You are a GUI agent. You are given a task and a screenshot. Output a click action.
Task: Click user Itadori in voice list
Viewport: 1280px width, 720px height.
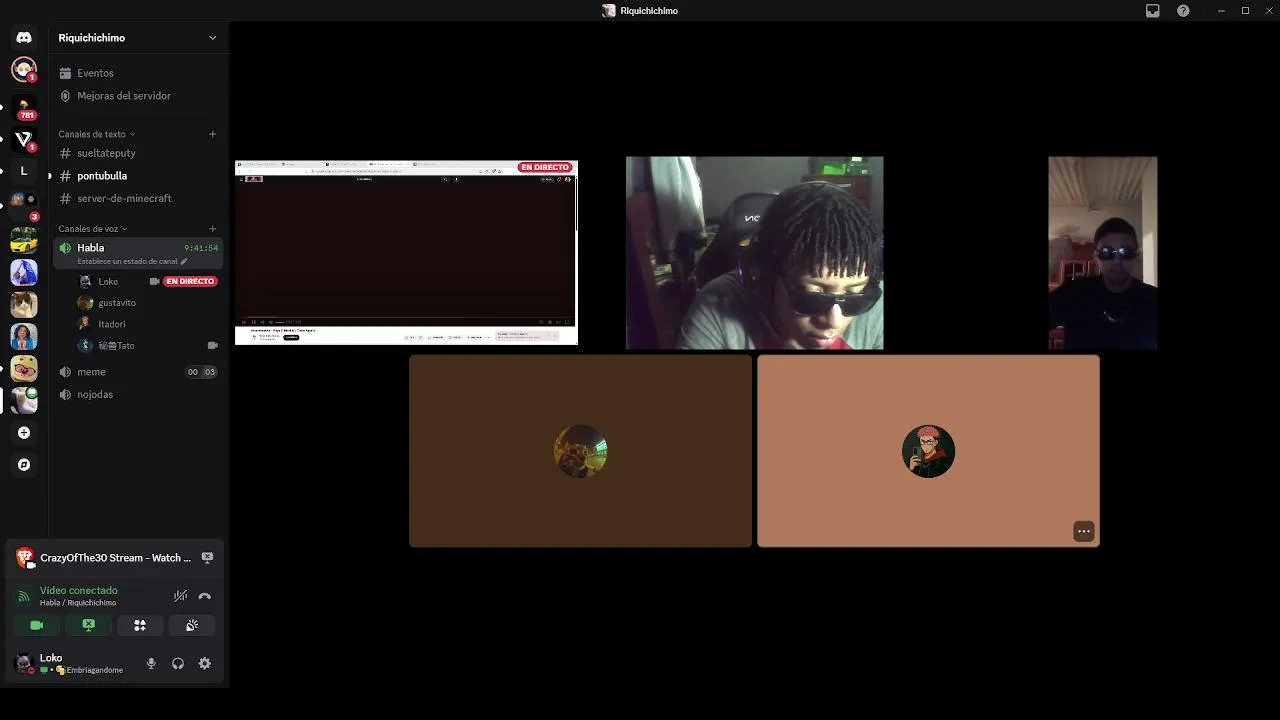pyautogui.click(x=112, y=324)
